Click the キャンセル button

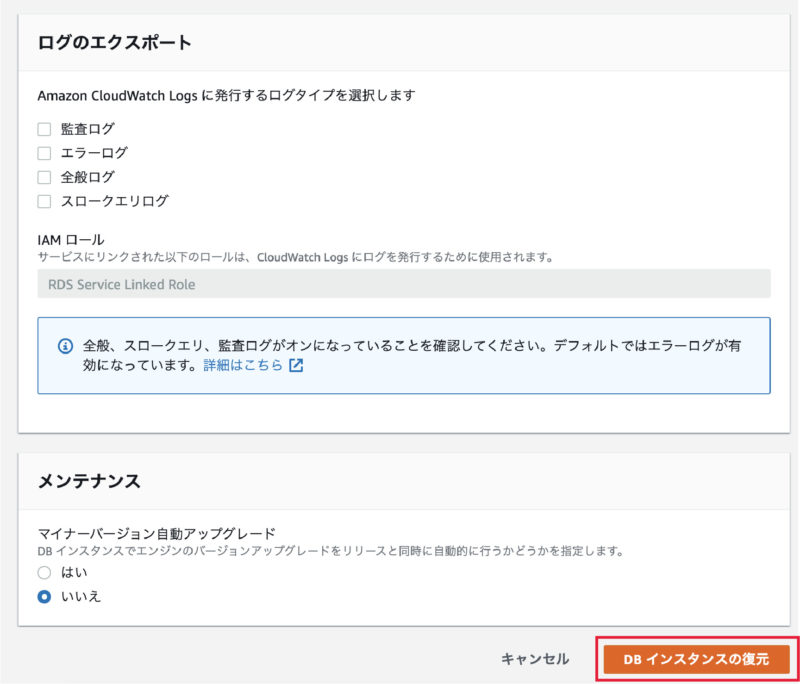coord(535,659)
